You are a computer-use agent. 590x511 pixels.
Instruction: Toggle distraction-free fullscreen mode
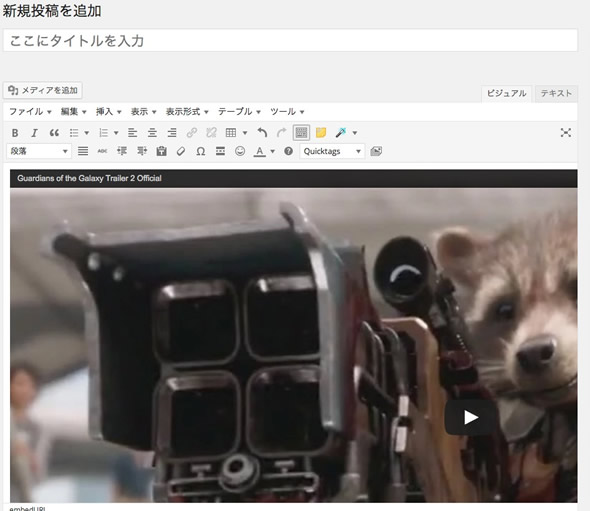coord(566,132)
